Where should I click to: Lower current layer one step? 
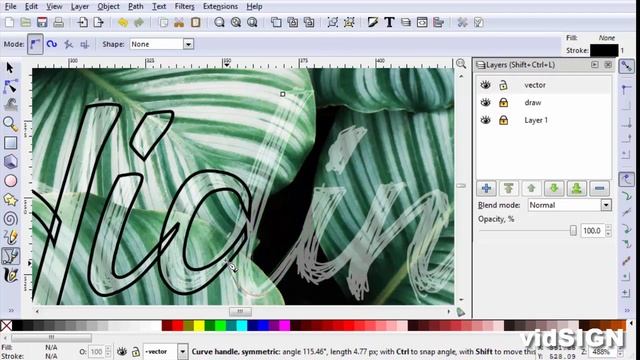(x=554, y=188)
